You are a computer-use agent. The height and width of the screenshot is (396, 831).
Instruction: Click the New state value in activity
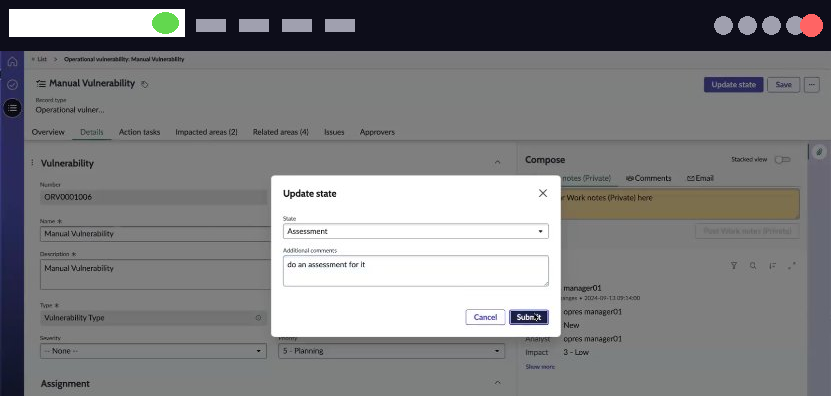(x=571, y=325)
